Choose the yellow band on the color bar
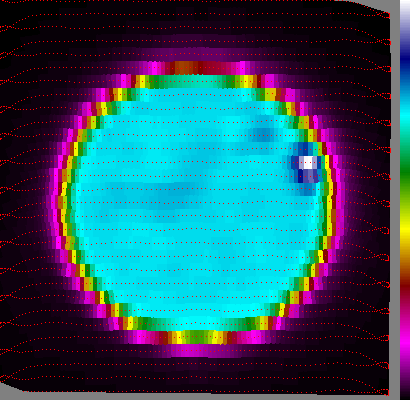The height and width of the screenshot is (400, 410). [x=405, y=228]
